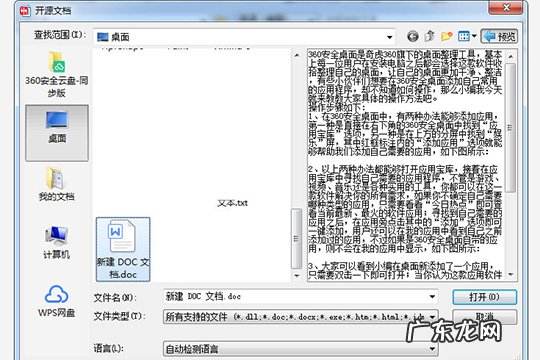Go up one folder level
The width and height of the screenshot is (540, 360).
click(x=429, y=36)
